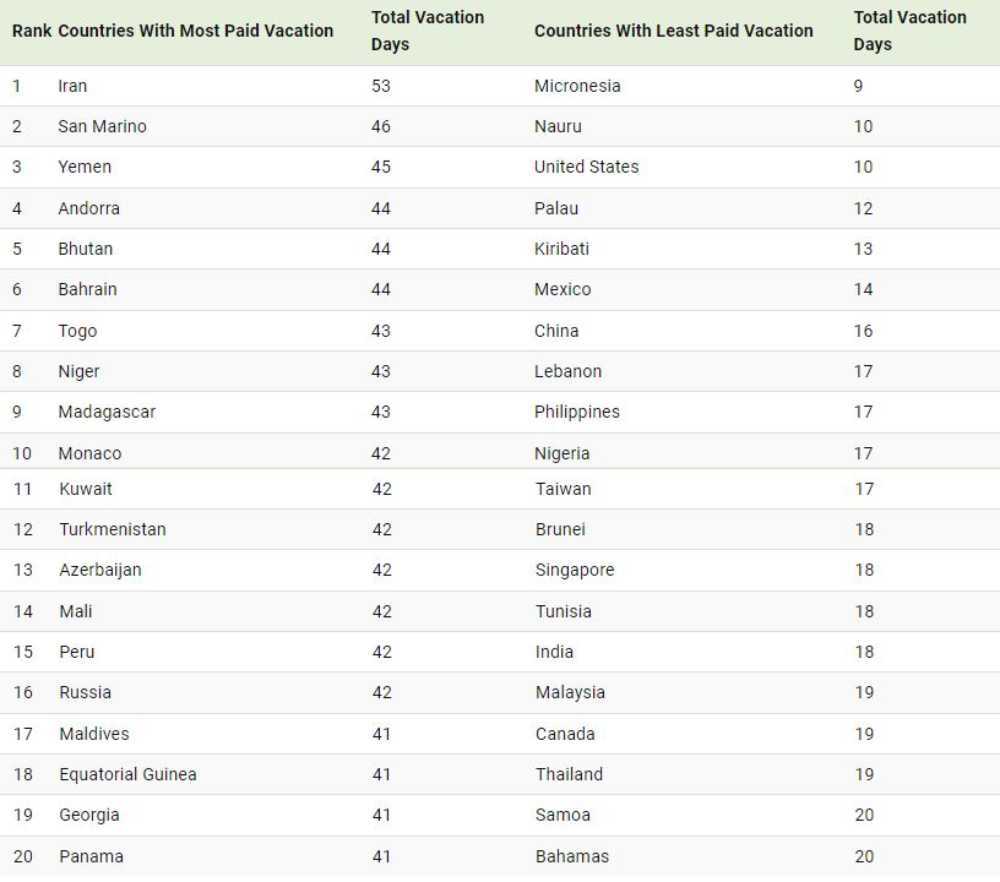Select the Azerbaijan cell
This screenshot has height=882, width=1000.
100,570
